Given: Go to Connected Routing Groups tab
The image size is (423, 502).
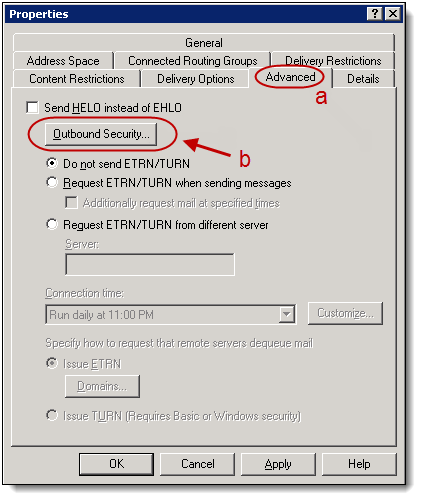Looking at the screenshot, I should click(x=193, y=61).
